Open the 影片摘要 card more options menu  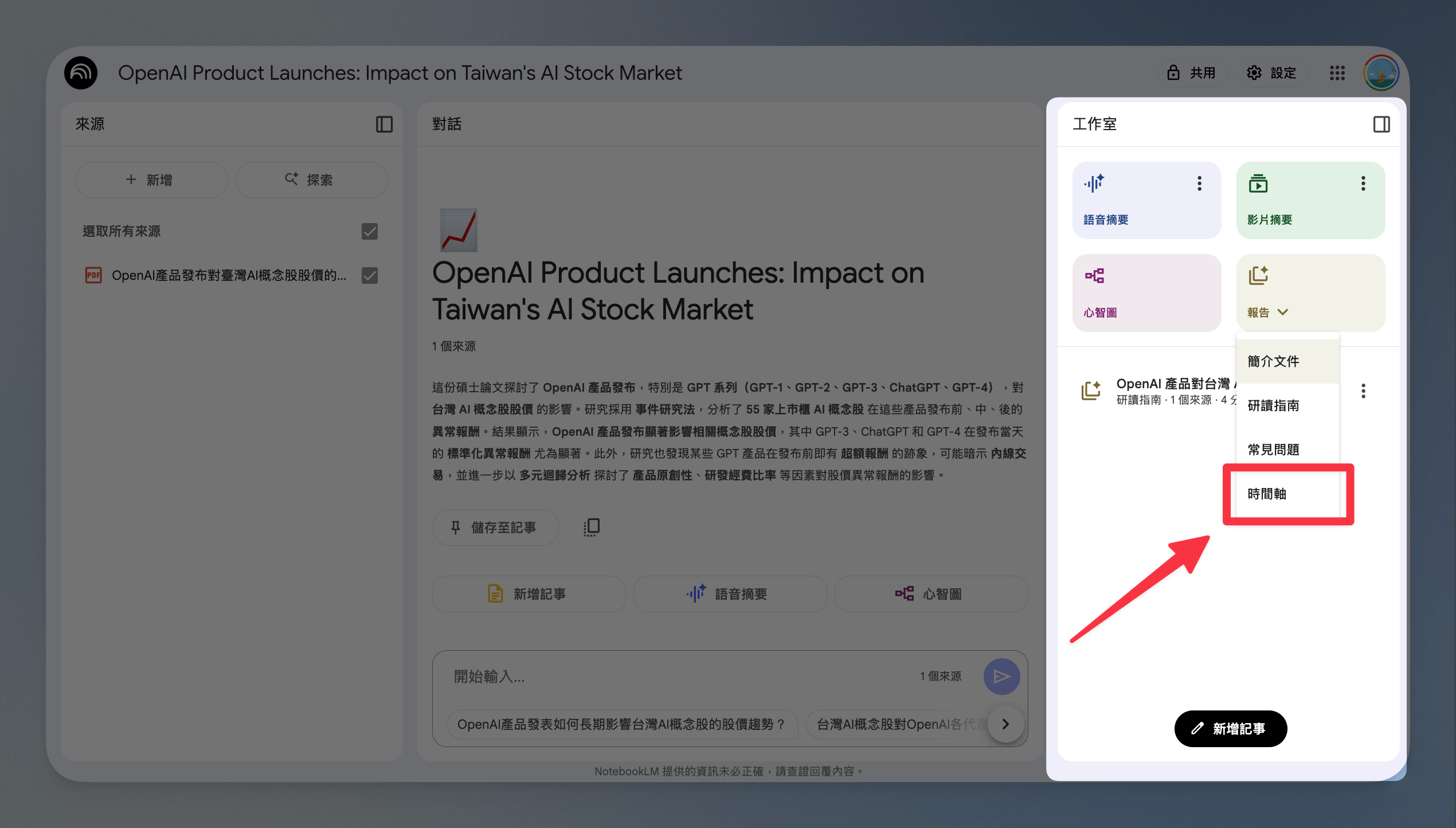click(1363, 183)
